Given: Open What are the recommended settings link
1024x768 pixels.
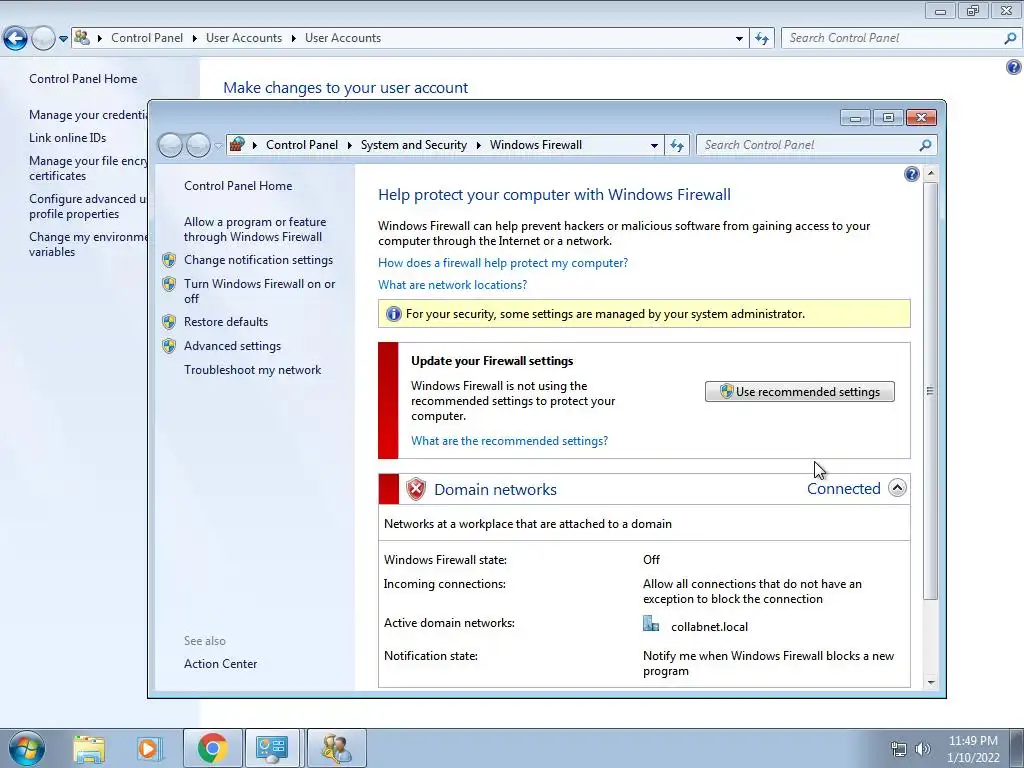Looking at the screenshot, I should (x=509, y=441).
